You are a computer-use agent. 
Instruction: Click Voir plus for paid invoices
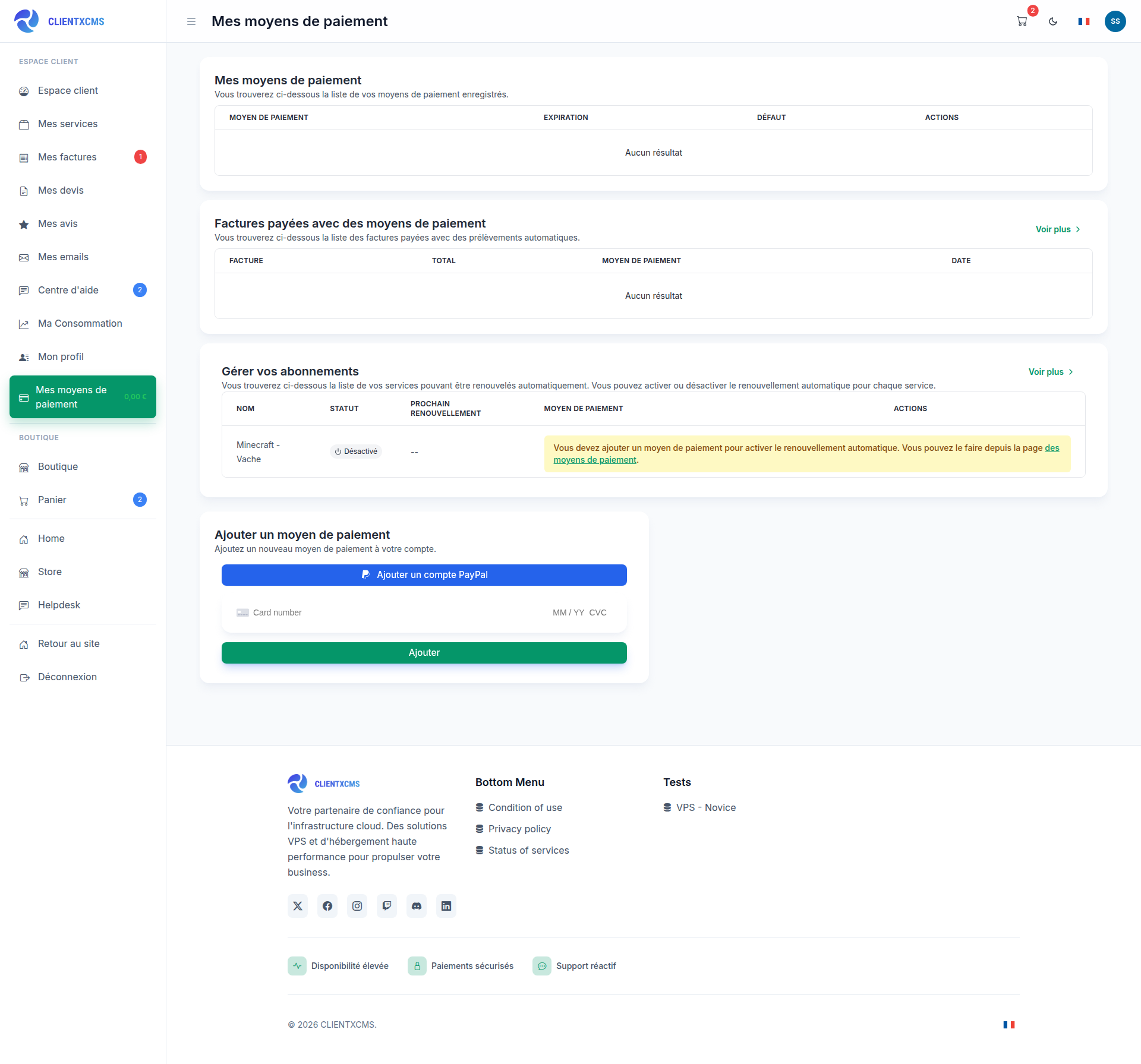[1058, 229]
